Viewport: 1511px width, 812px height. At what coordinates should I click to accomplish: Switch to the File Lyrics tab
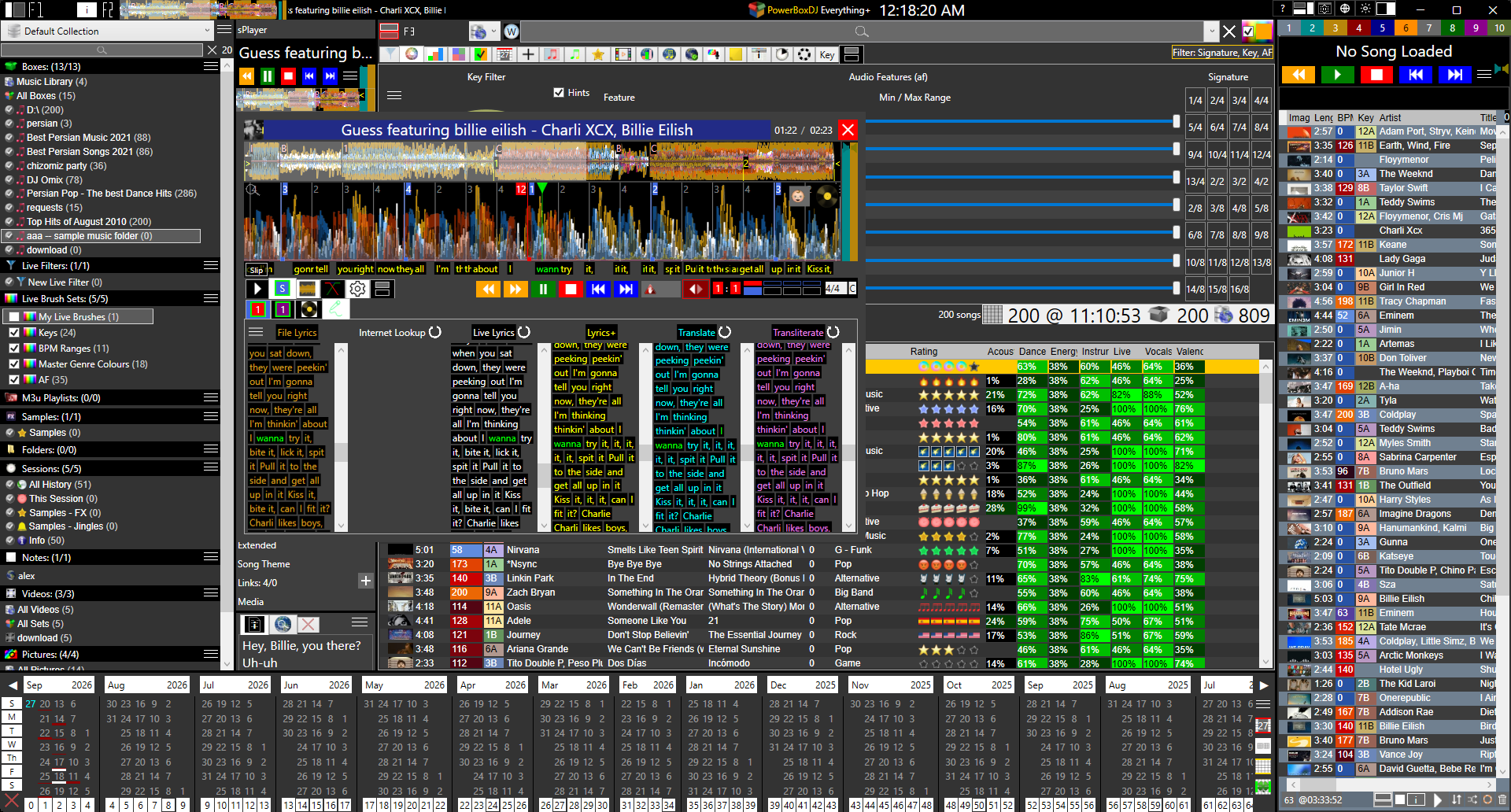click(297, 333)
